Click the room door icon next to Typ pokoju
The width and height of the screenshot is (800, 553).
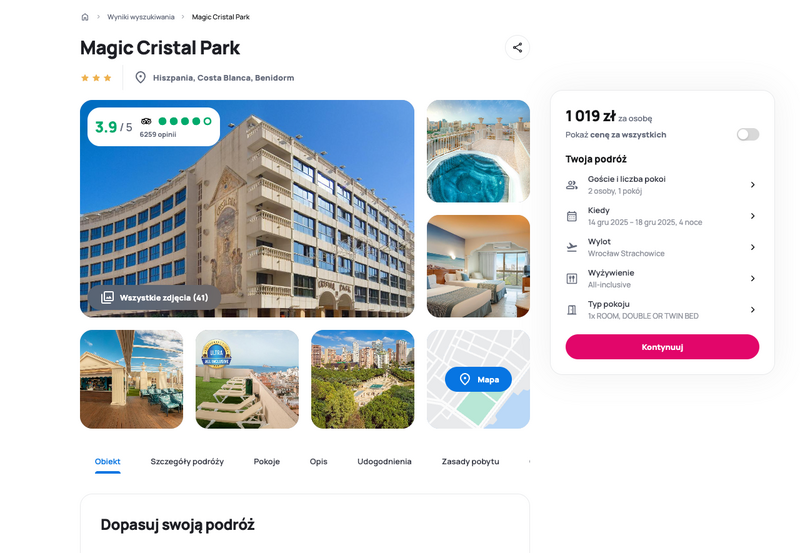572,310
